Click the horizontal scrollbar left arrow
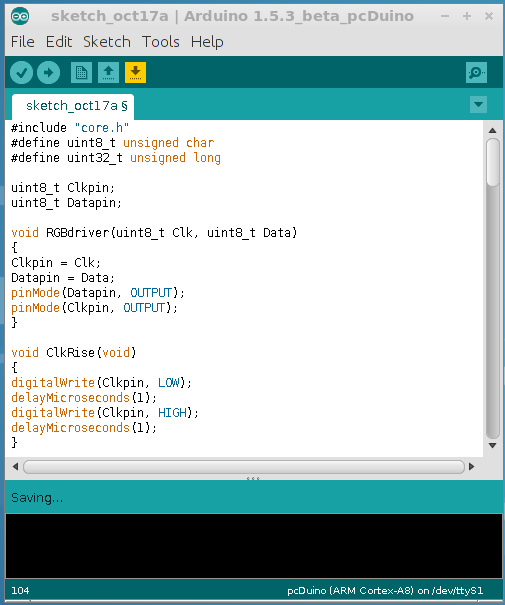Viewport: 505px width, 605px height. [15, 466]
